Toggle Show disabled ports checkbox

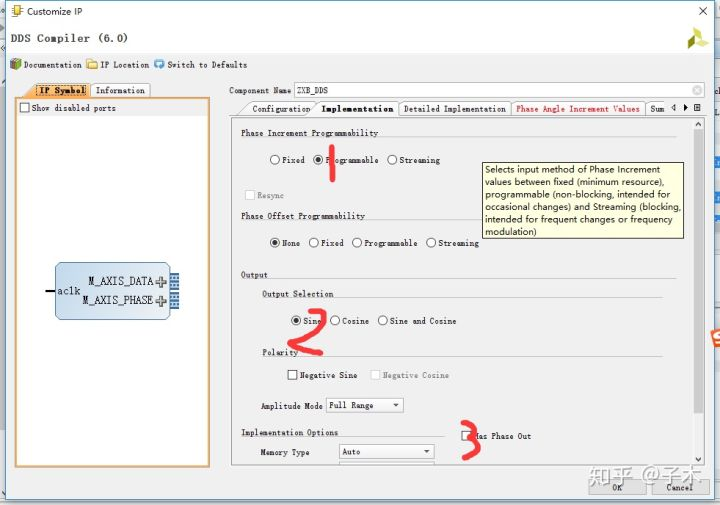coord(25,107)
